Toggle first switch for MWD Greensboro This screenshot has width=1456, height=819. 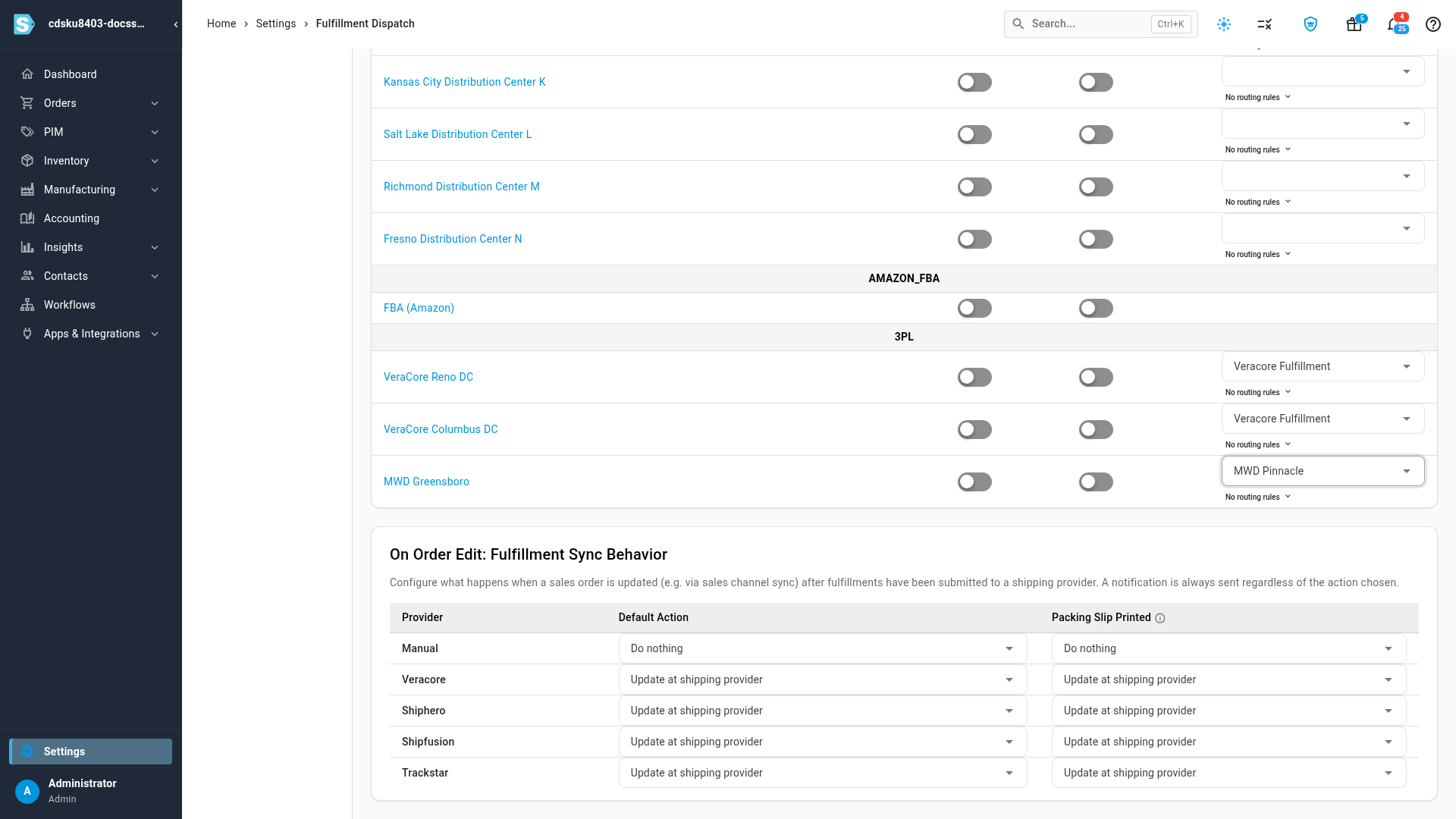[974, 482]
